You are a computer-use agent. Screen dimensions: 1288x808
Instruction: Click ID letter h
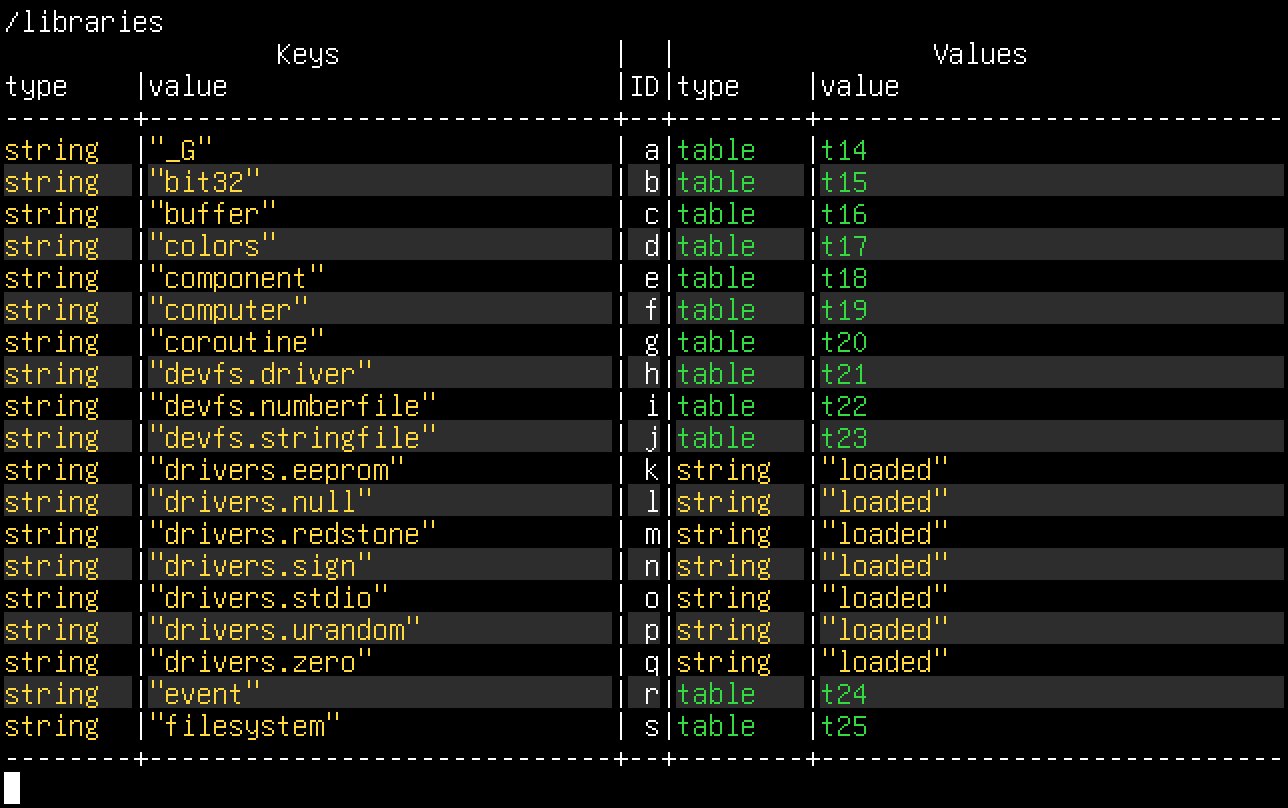tap(652, 374)
